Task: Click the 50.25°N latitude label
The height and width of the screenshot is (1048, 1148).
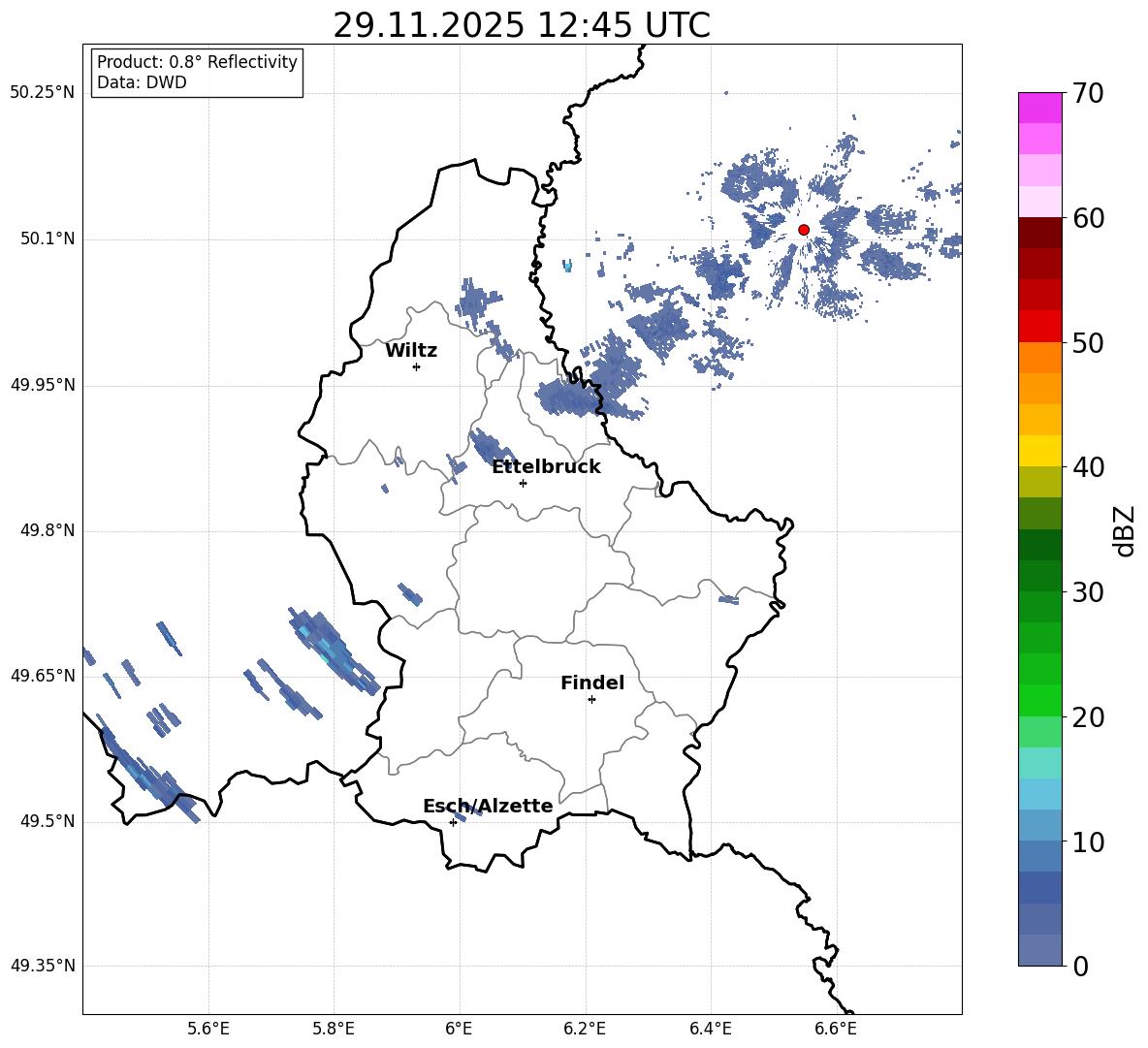Action: tap(43, 93)
